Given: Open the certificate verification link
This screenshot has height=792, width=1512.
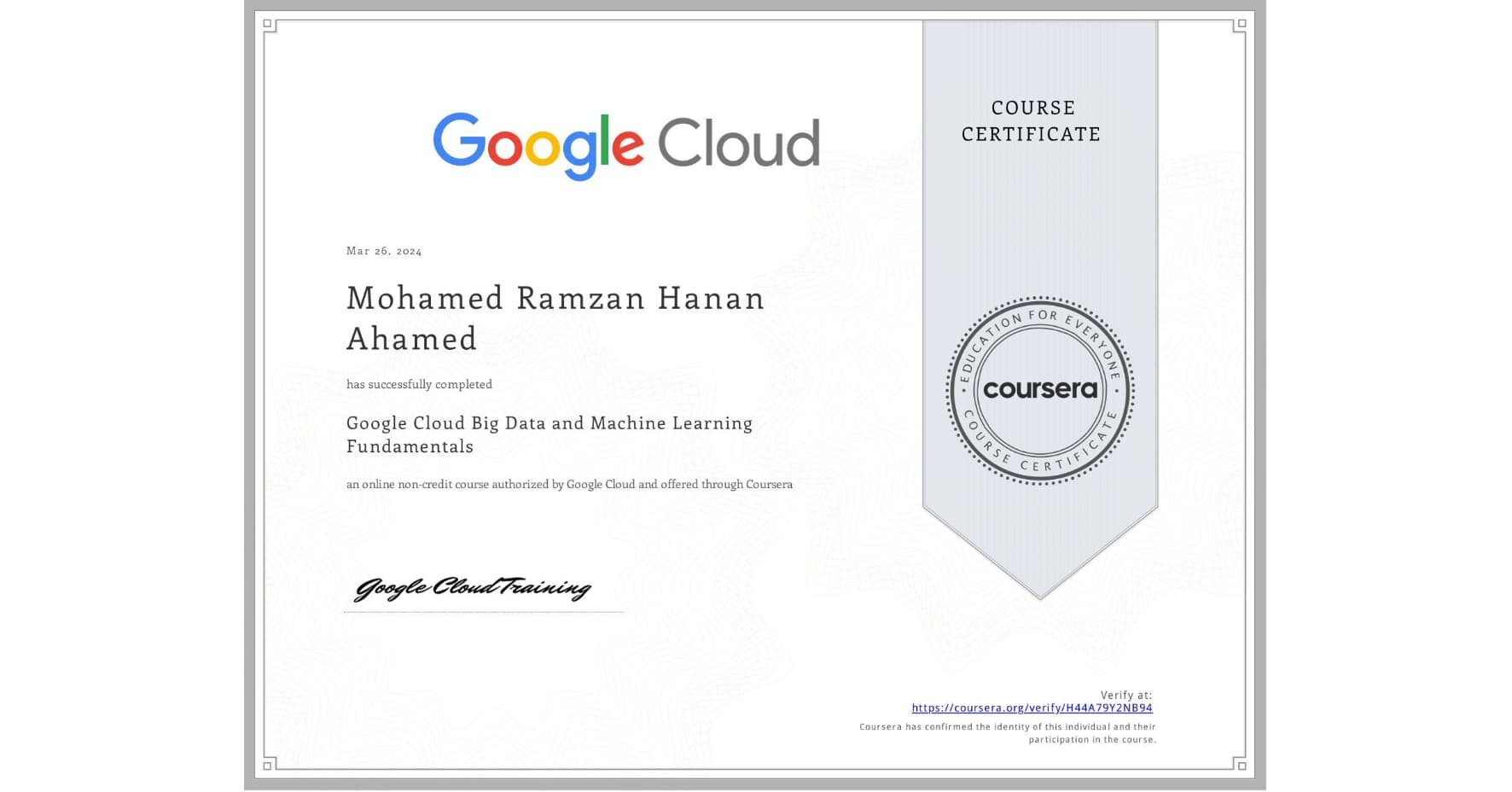Looking at the screenshot, I should [1032, 708].
